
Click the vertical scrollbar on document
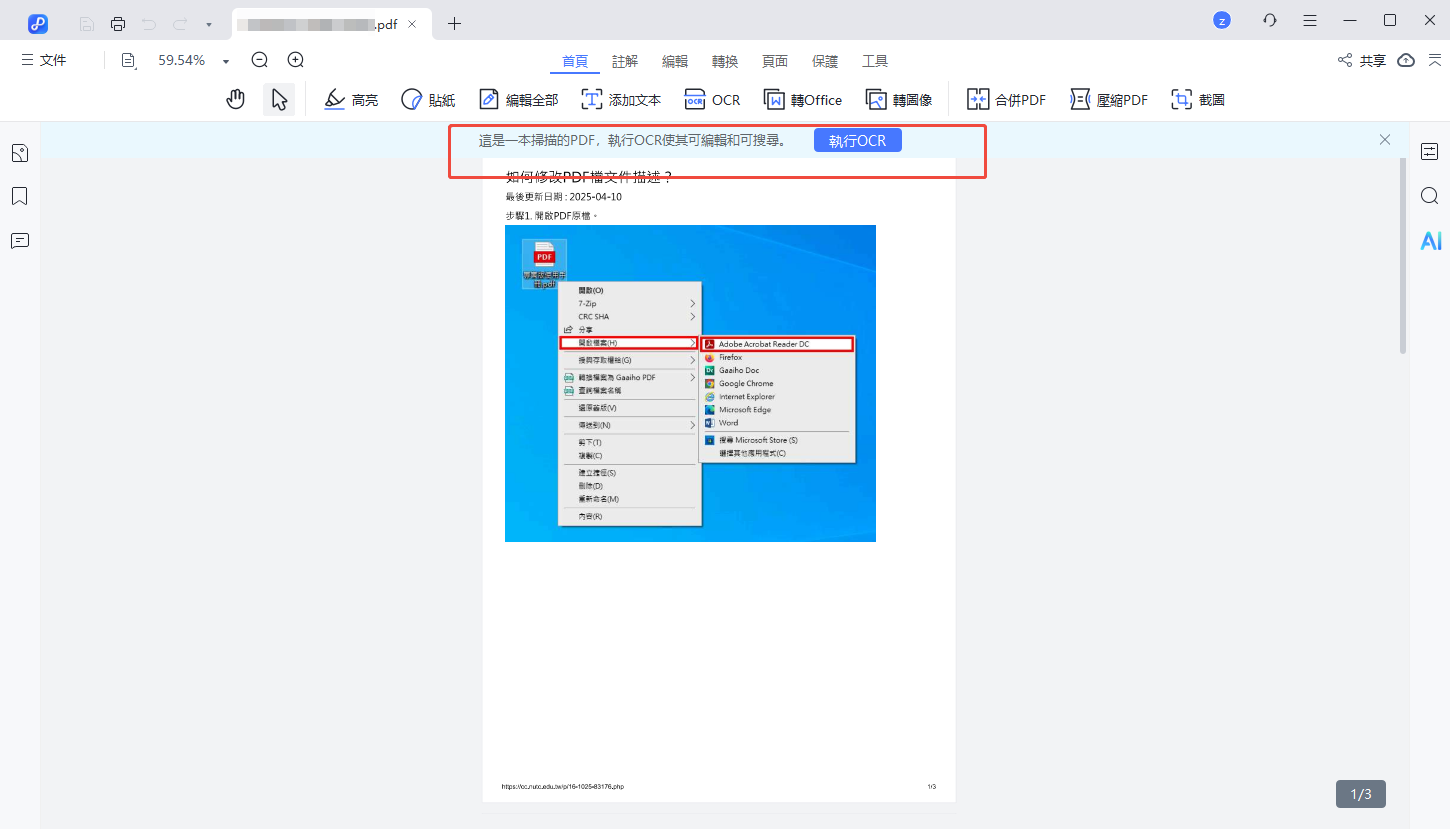pos(1403,255)
